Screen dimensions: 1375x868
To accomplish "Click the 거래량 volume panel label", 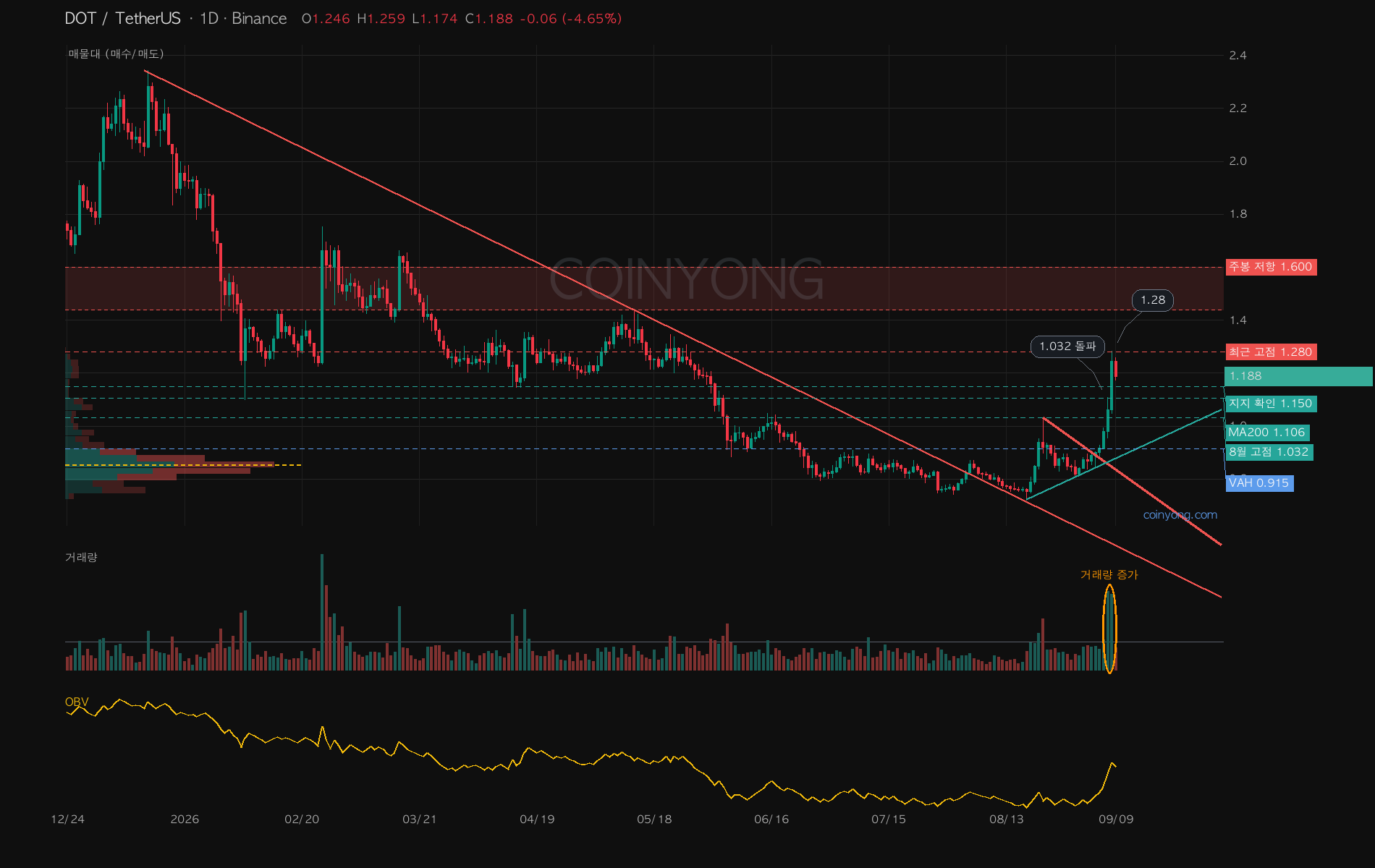I will (x=81, y=557).
